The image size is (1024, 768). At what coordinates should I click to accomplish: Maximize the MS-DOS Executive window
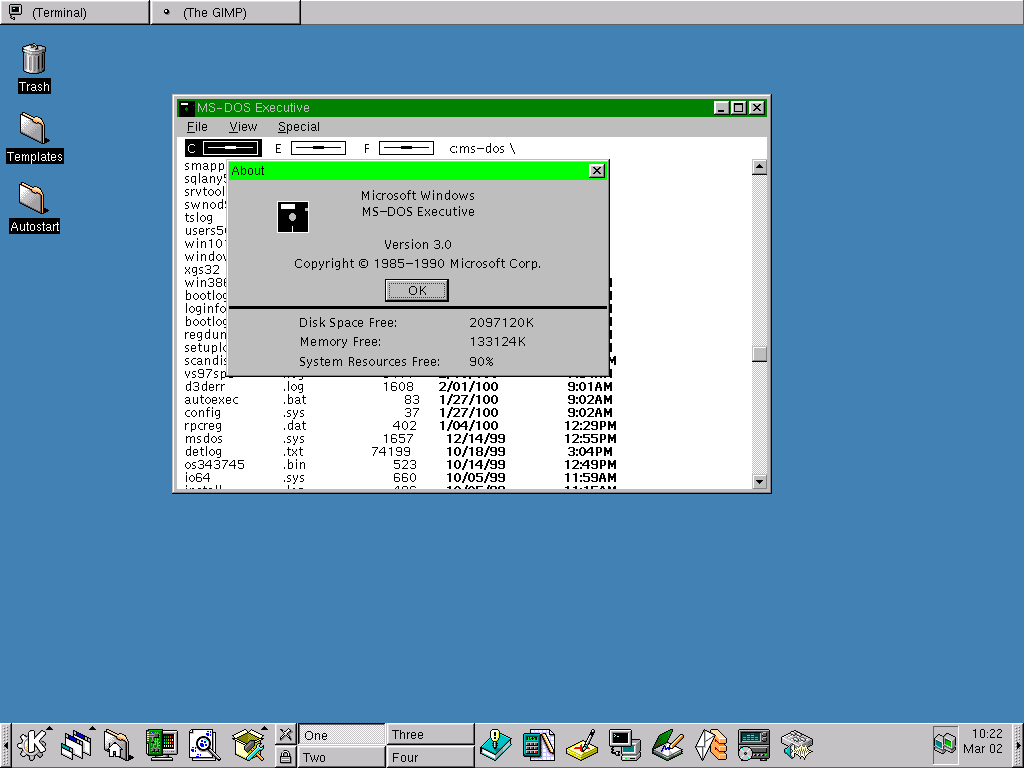pyautogui.click(x=739, y=108)
